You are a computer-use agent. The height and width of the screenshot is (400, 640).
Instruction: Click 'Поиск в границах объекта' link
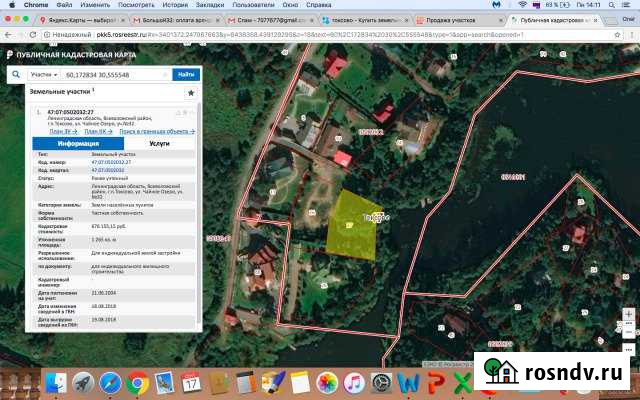[x=156, y=131]
